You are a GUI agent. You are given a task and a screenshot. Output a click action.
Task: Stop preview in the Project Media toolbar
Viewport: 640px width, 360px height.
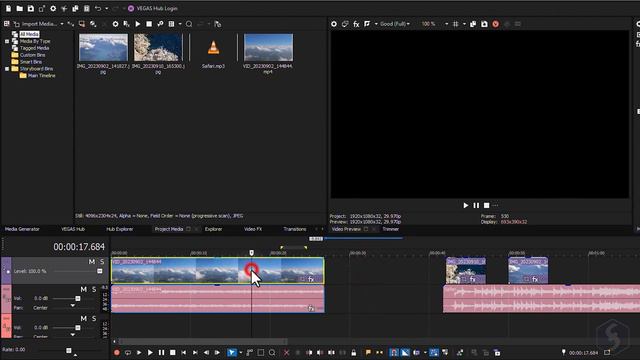(149, 24)
